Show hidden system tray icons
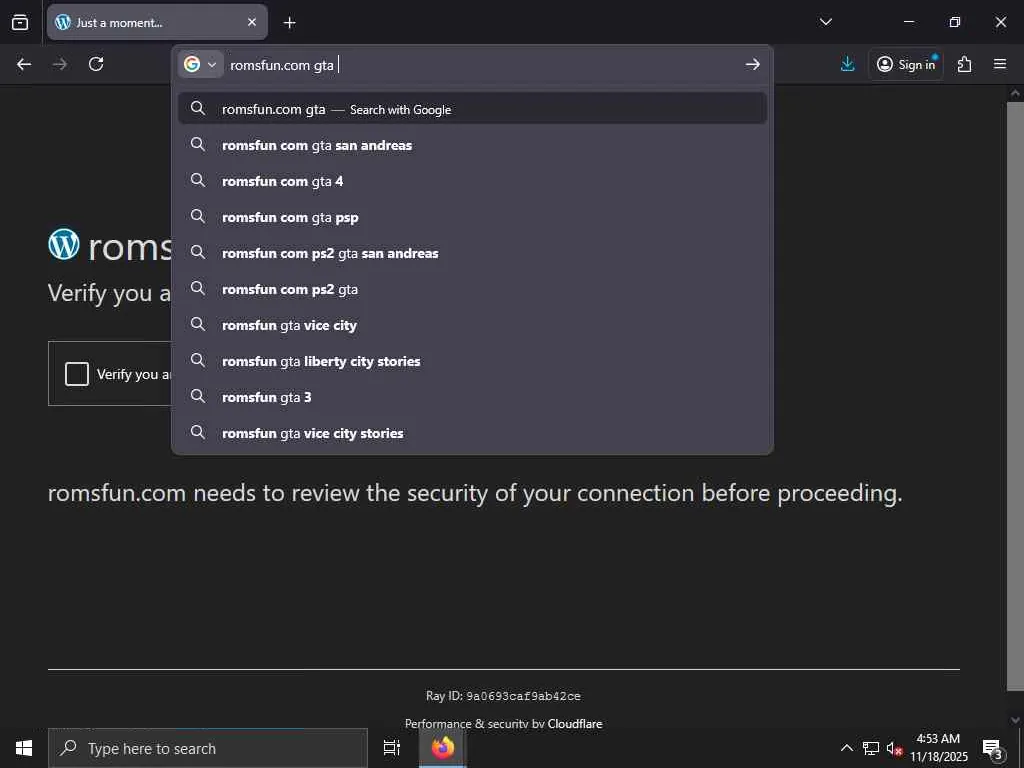Image resolution: width=1024 pixels, height=768 pixels. [846, 748]
